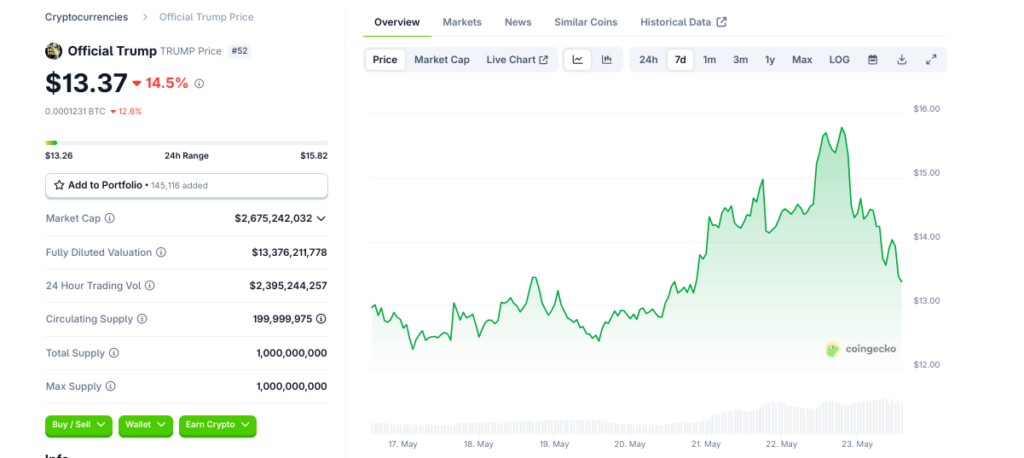
Task: Click the download chart data icon
Action: pos(902,59)
